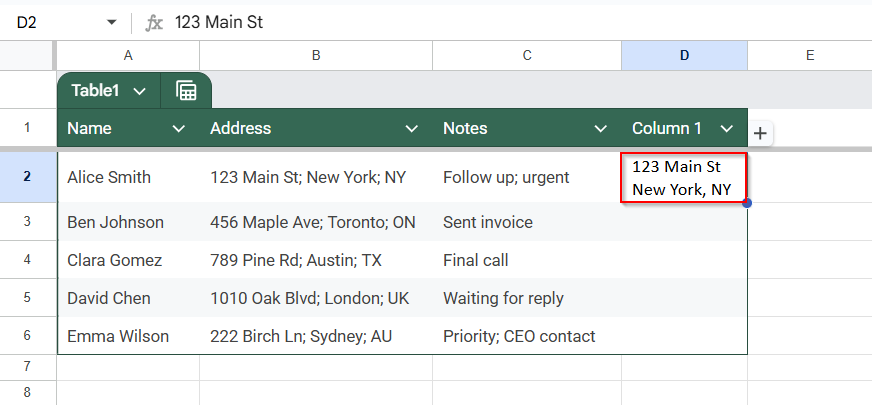This screenshot has height=405, width=872.
Task: Select column B header
Action: coord(316,55)
